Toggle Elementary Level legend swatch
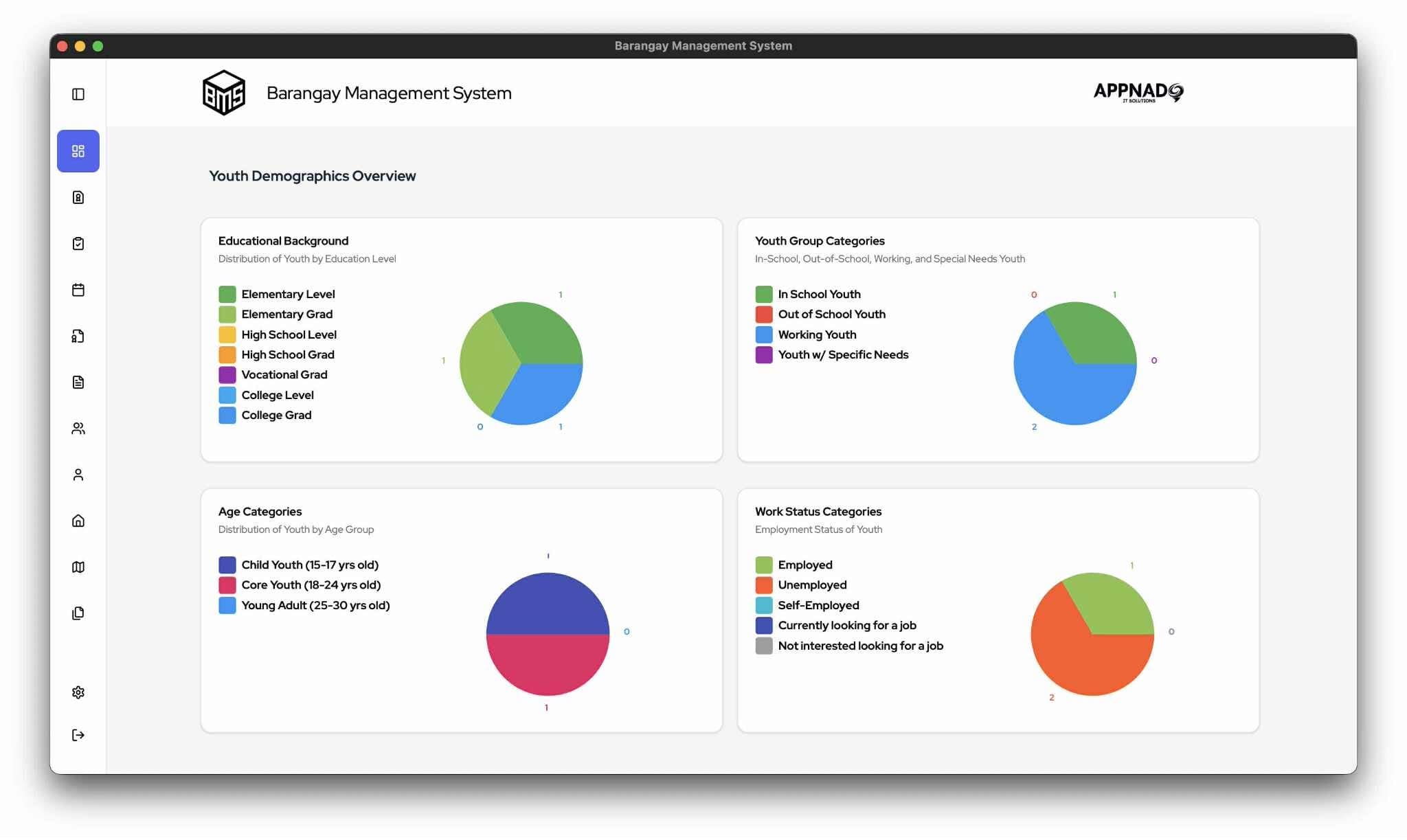This screenshot has width=1407, height=840. [227, 295]
